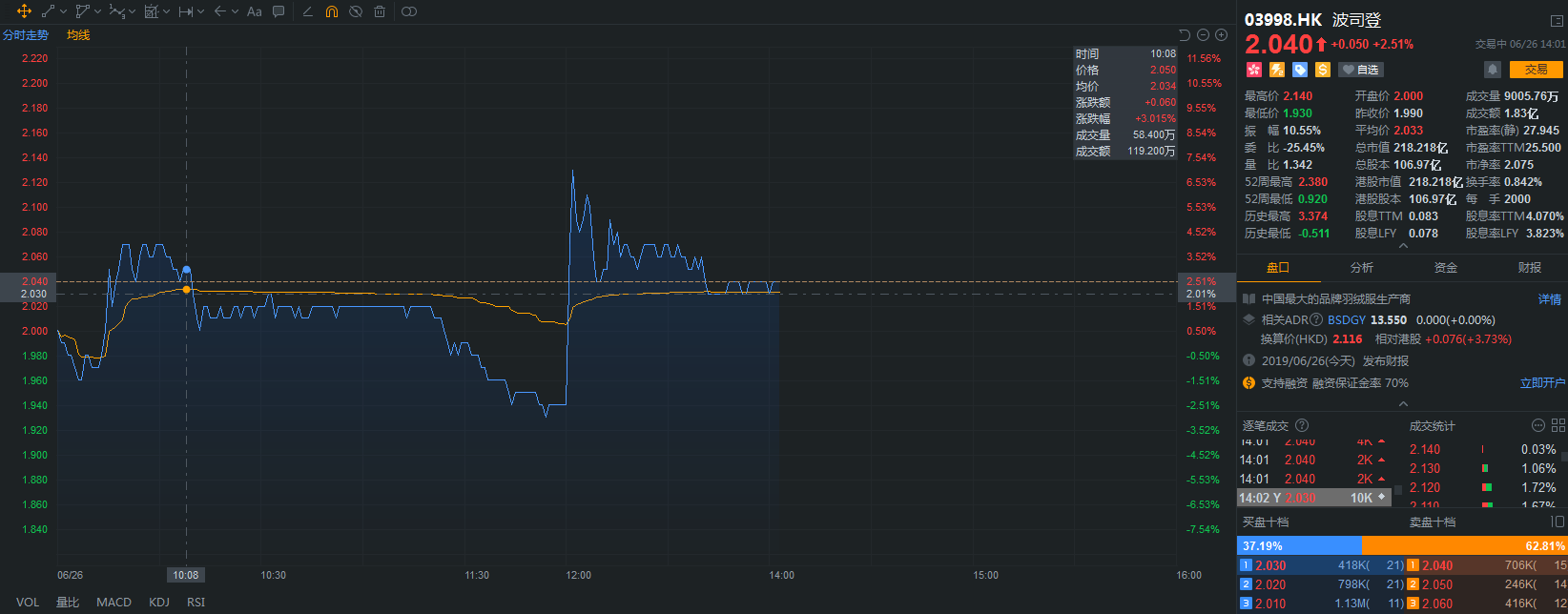Open the 财报 tab
Viewport: 1568px width, 614px height.
[x=1530, y=268]
